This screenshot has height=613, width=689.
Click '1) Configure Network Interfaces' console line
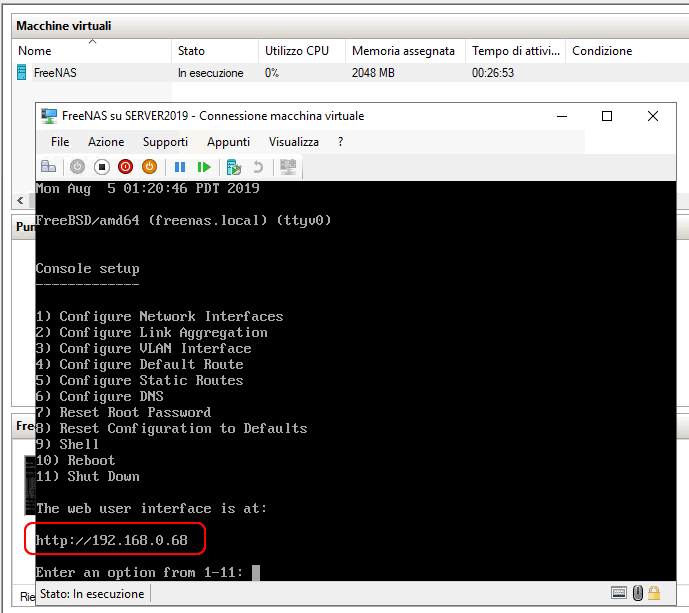click(x=160, y=316)
